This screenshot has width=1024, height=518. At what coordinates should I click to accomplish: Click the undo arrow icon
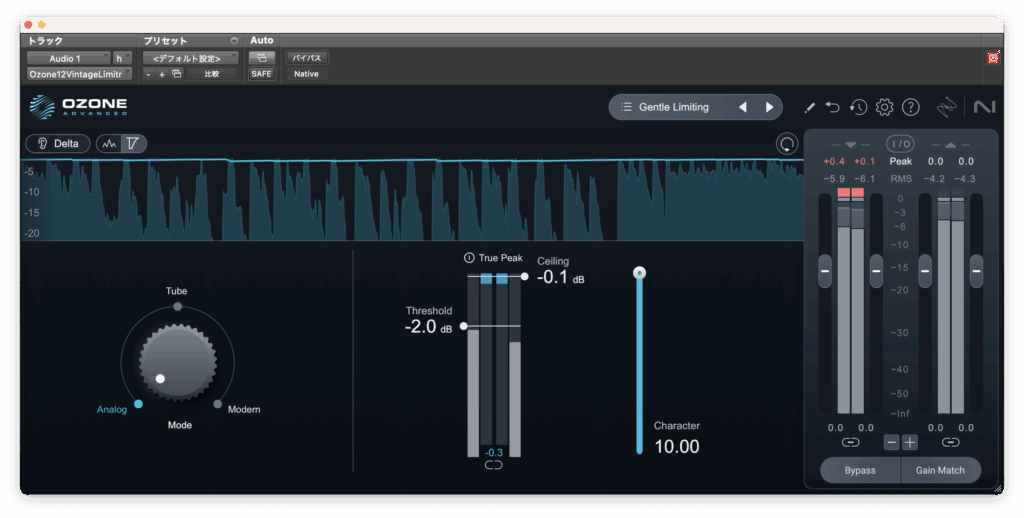click(x=833, y=107)
